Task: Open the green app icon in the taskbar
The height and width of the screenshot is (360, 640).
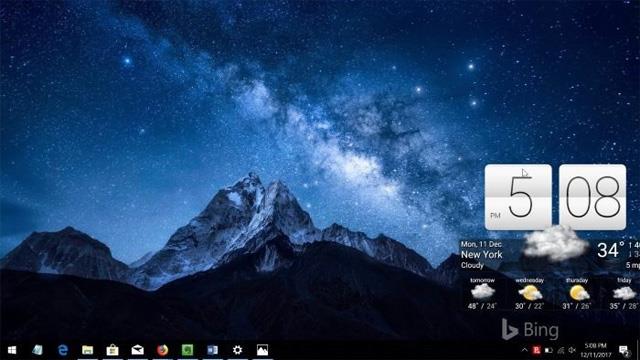Action: tap(187, 350)
